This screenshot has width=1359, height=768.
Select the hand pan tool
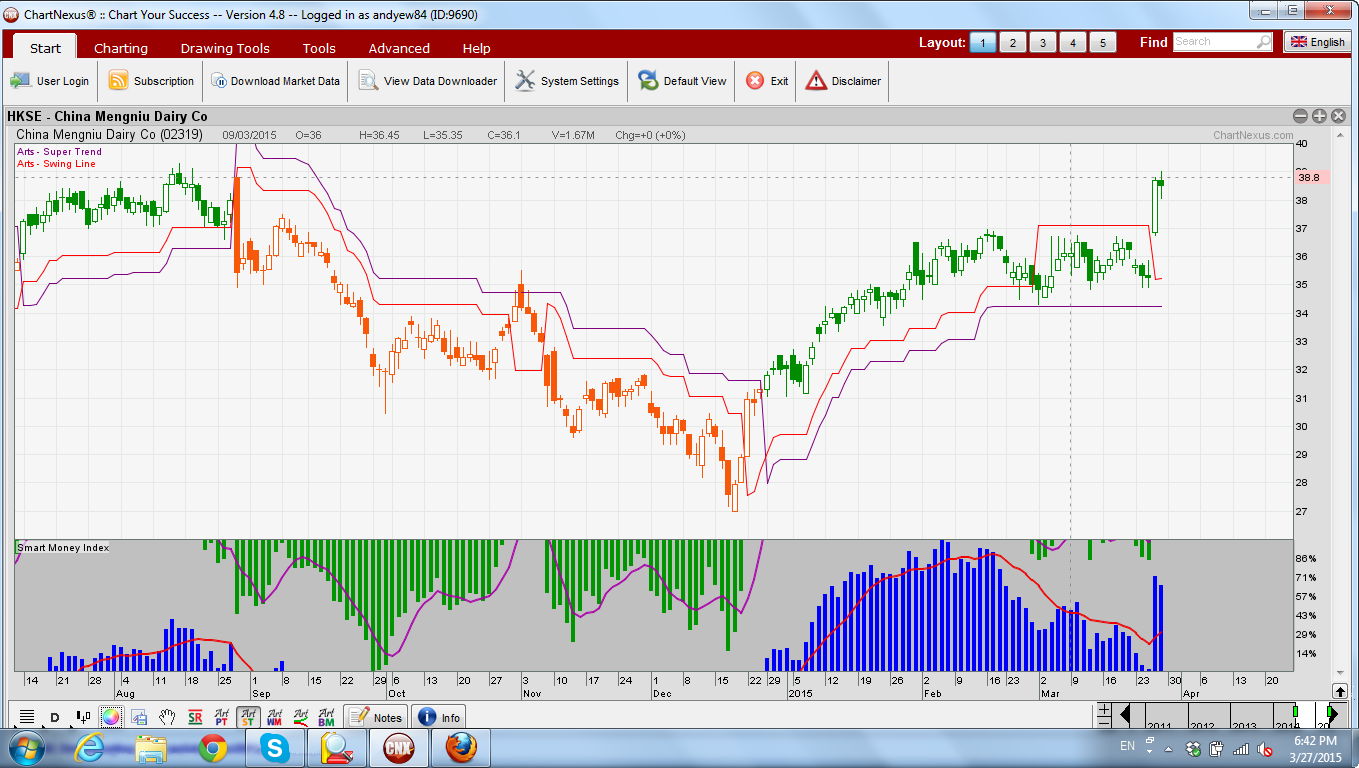point(168,717)
